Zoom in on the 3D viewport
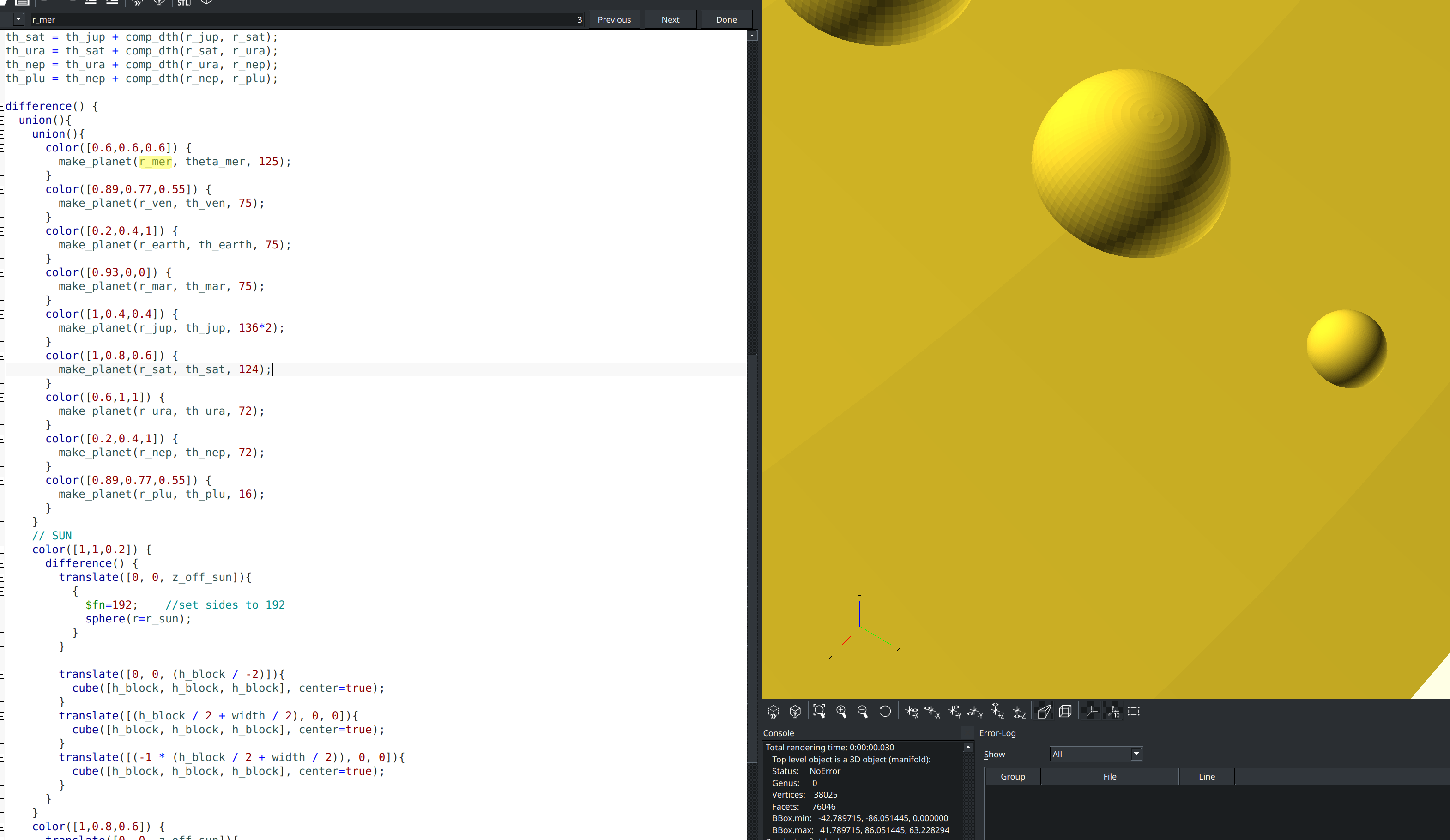 [841, 711]
